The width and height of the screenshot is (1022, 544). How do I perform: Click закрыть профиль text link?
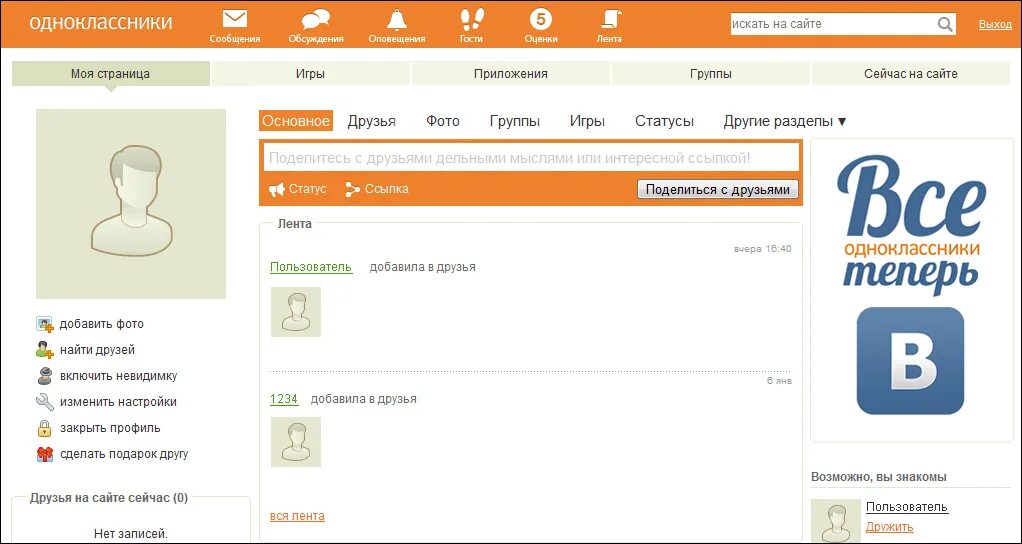pos(110,428)
